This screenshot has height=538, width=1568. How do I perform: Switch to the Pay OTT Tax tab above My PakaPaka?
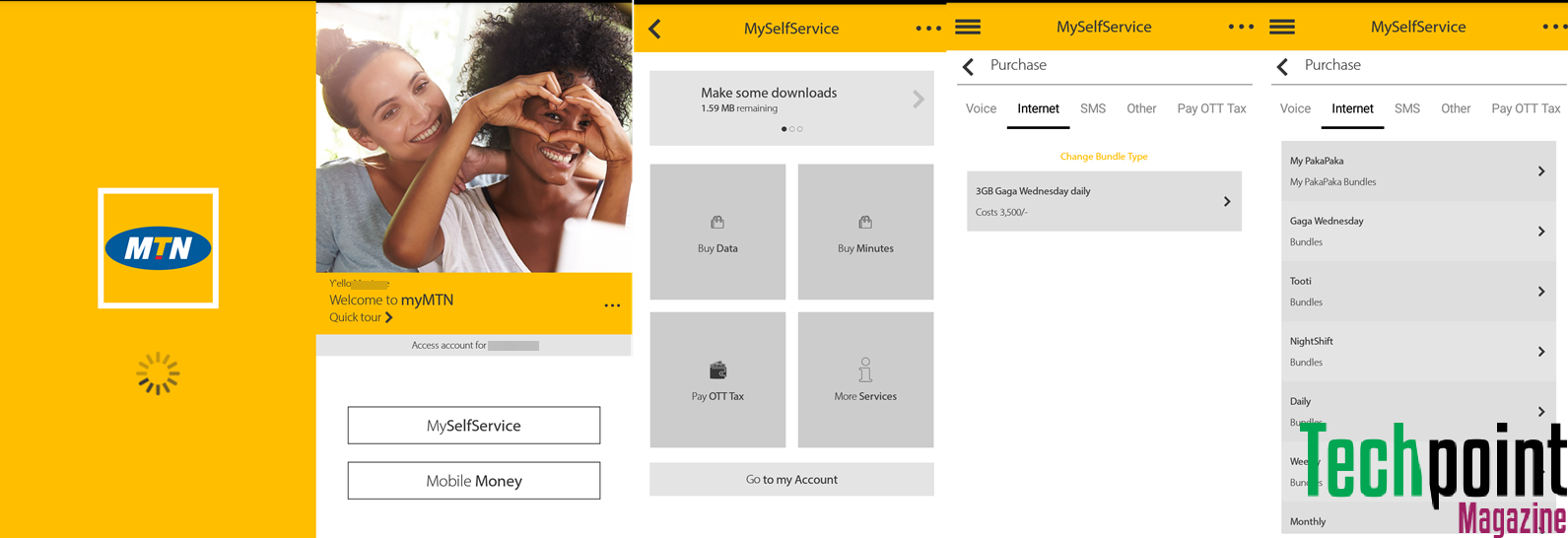pyautogui.click(x=1526, y=108)
